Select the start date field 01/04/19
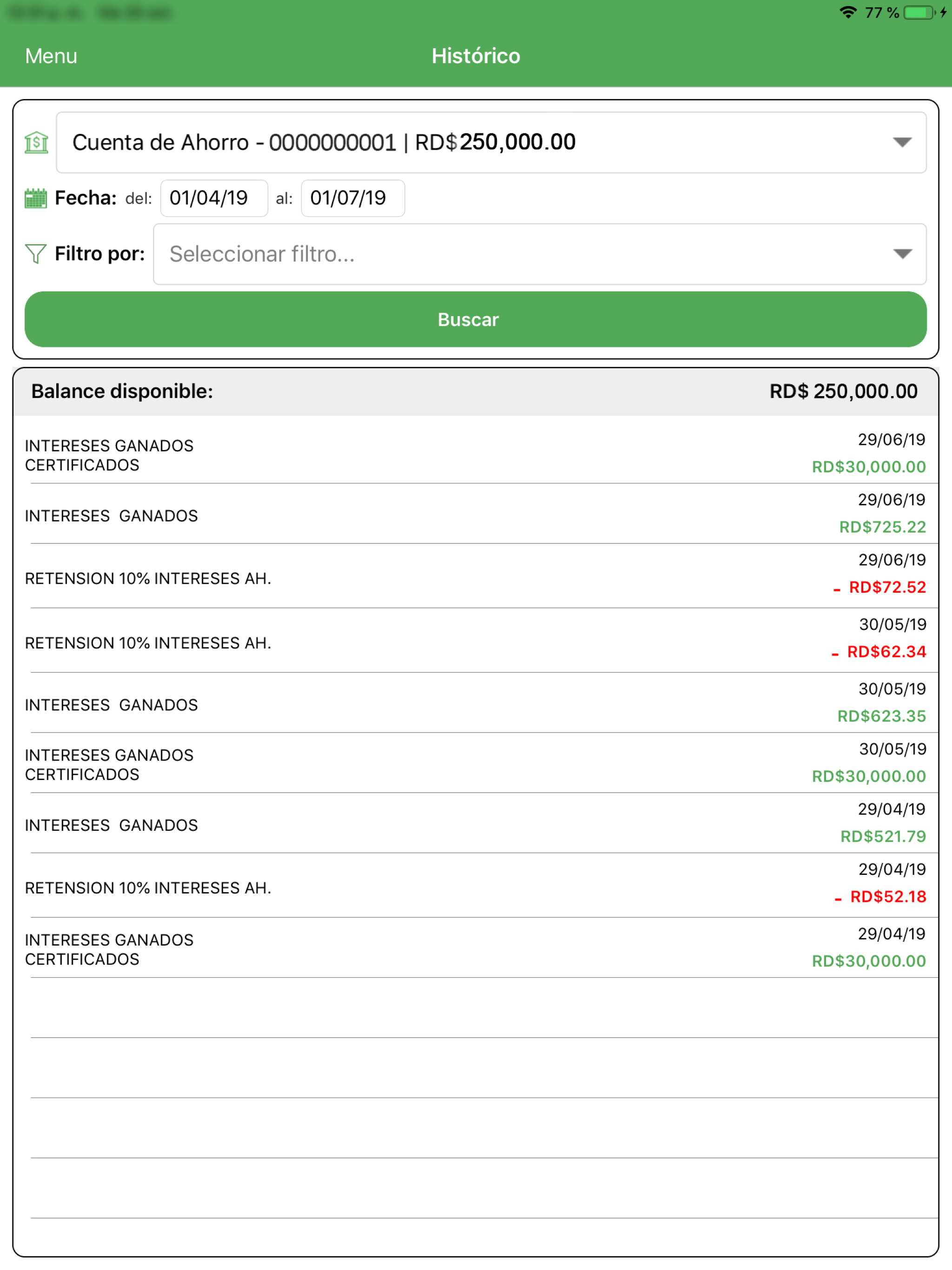The height and width of the screenshot is (1270, 952). click(x=214, y=198)
